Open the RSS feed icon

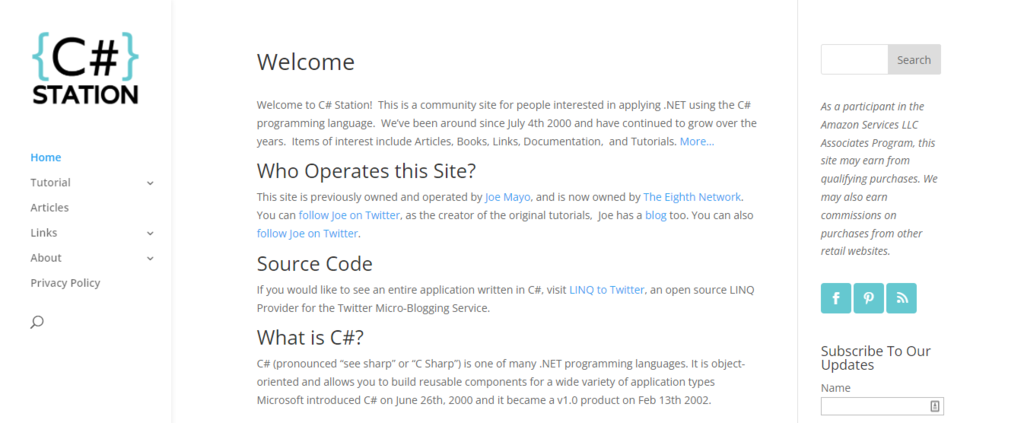901,298
